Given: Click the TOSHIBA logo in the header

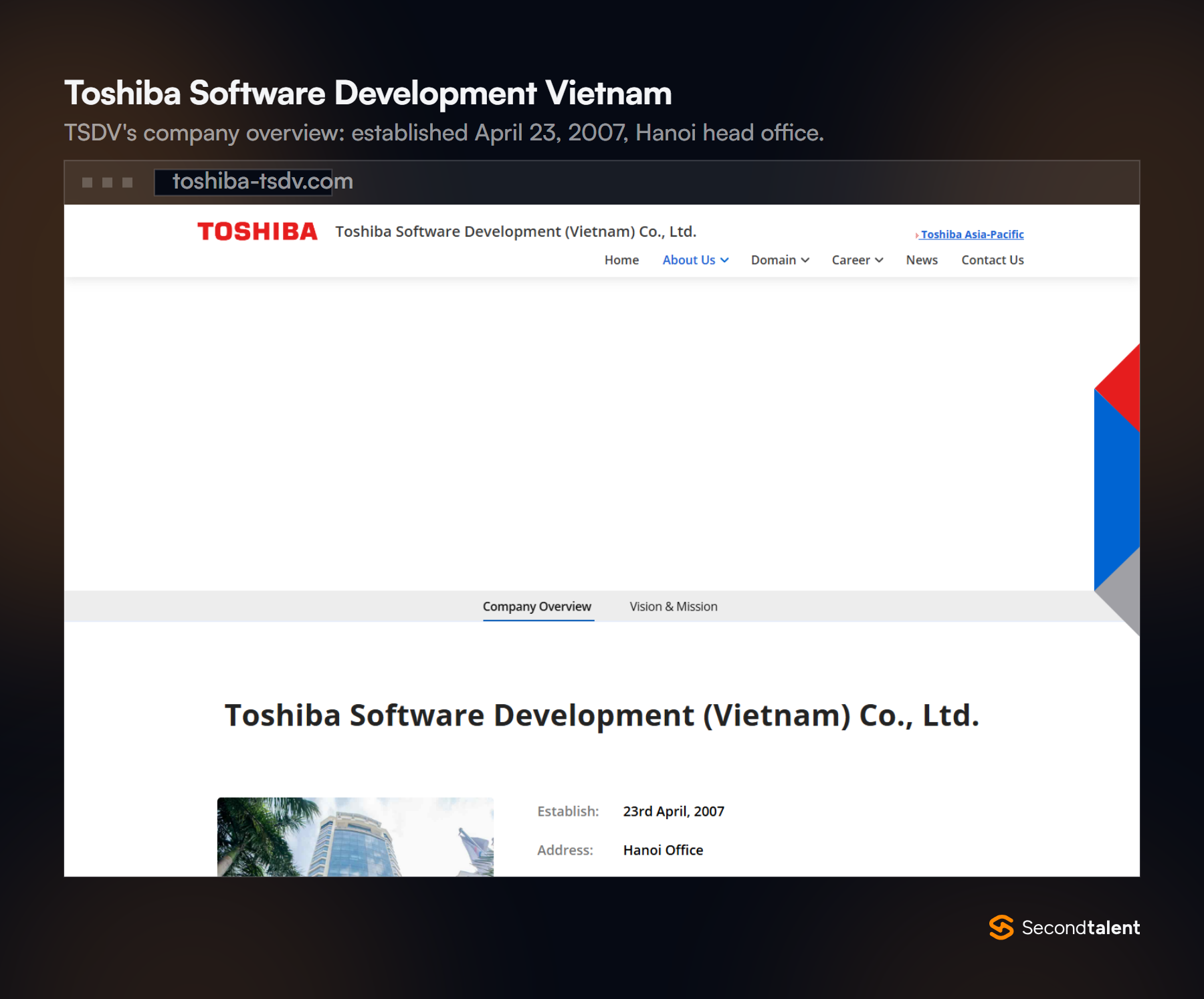Looking at the screenshot, I should coord(258,231).
